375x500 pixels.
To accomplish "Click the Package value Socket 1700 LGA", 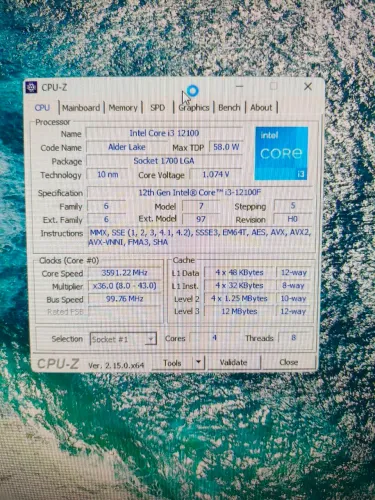I will click(x=164, y=161).
